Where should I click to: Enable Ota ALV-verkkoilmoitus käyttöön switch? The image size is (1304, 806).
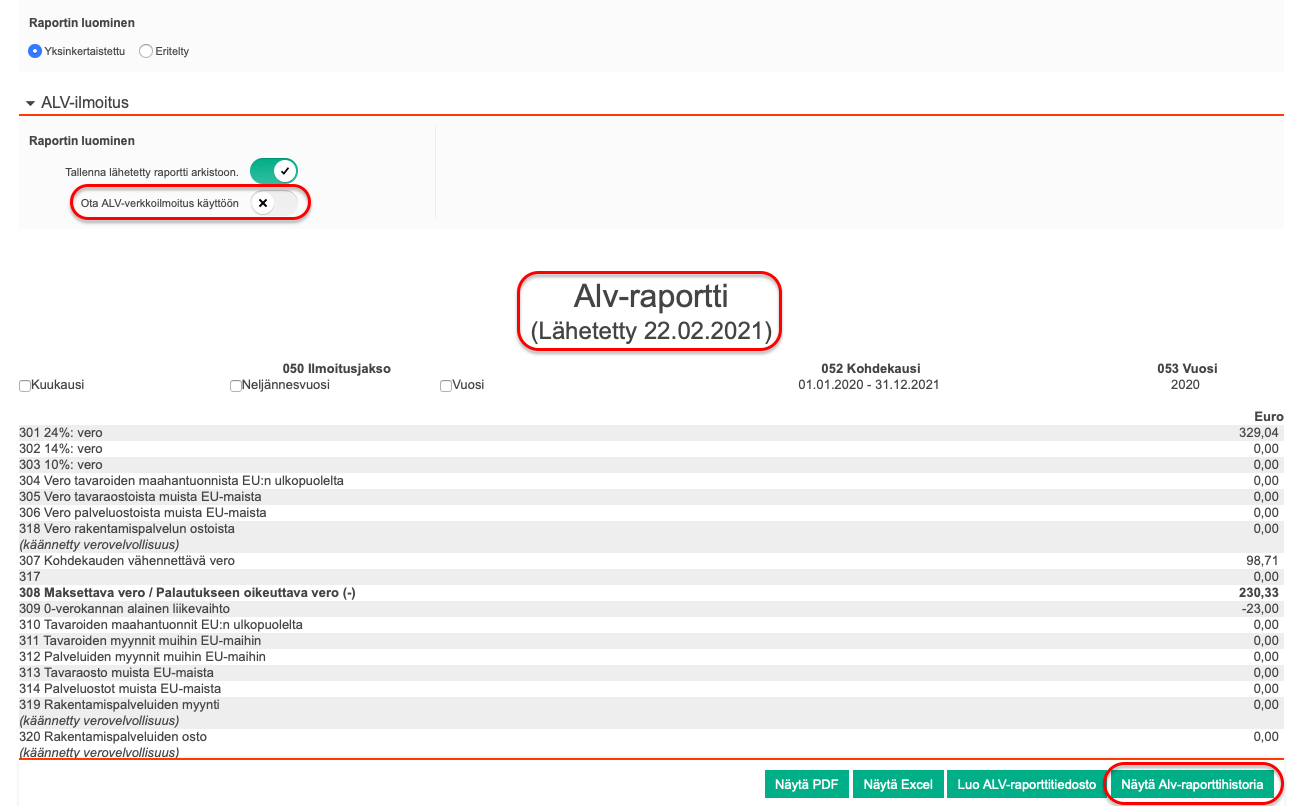pyautogui.click(x=273, y=203)
